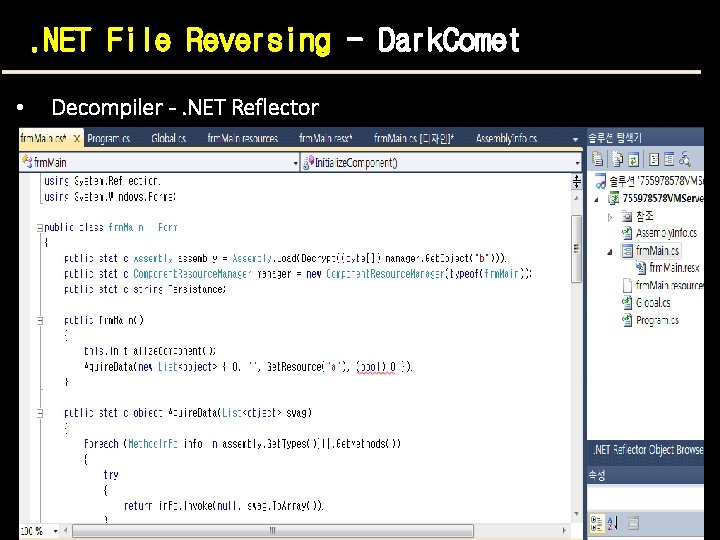This screenshot has height=540, width=720.
Task: Click 'AquireData' in the static method declaration
Action: pos(193,413)
